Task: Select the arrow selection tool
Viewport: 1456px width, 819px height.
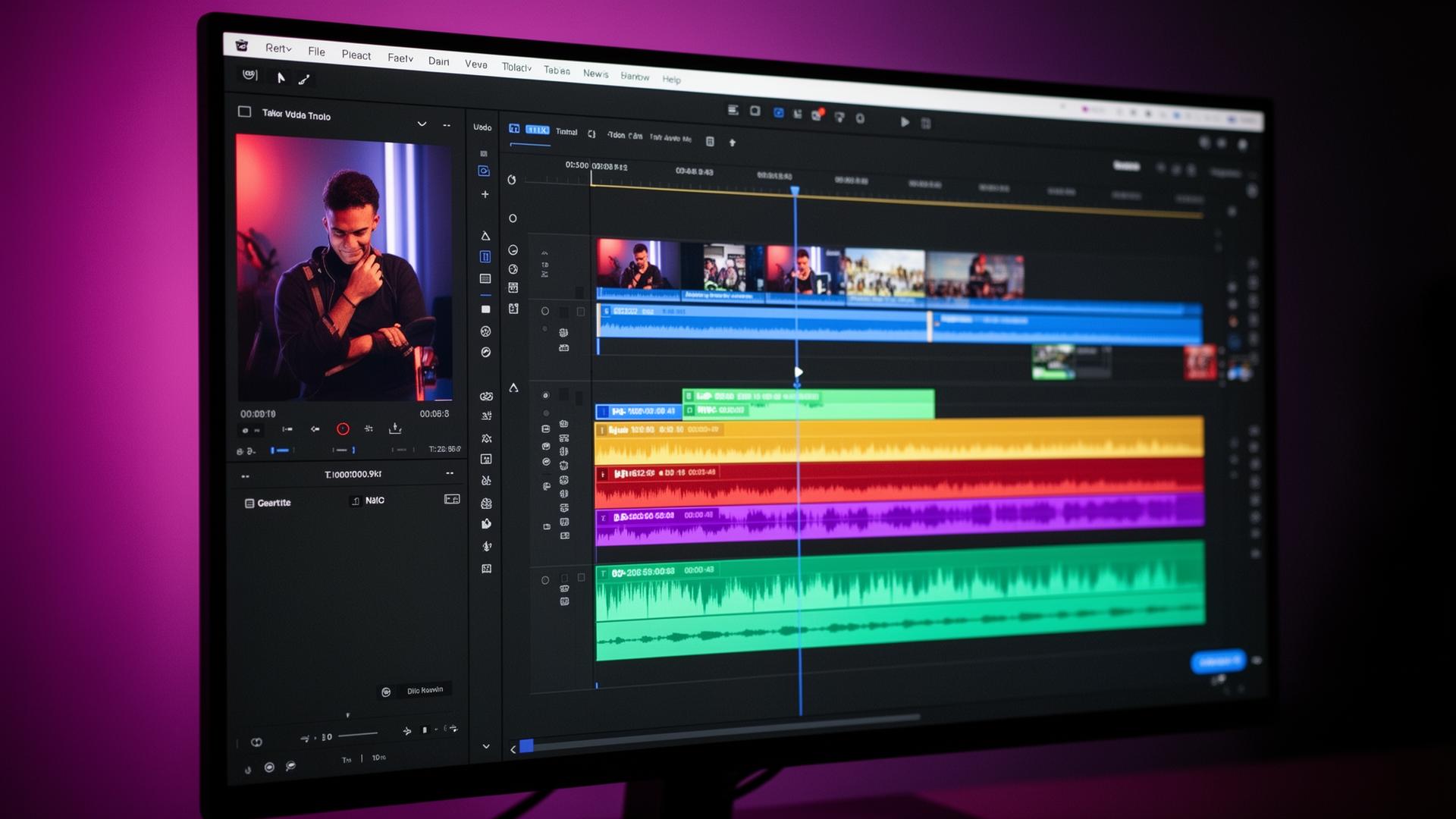Action: click(x=281, y=77)
